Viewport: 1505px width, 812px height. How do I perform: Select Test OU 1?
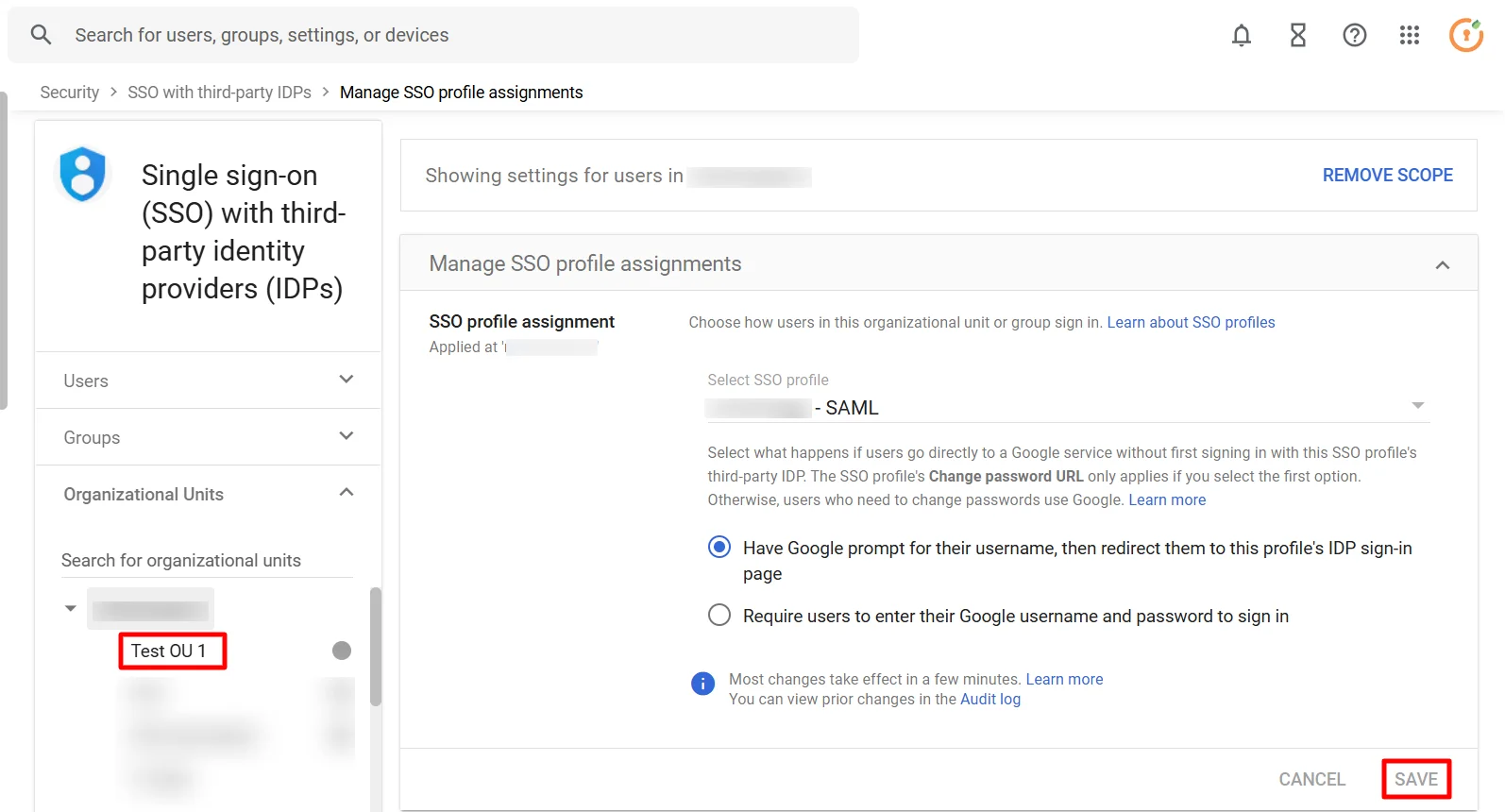click(x=168, y=651)
